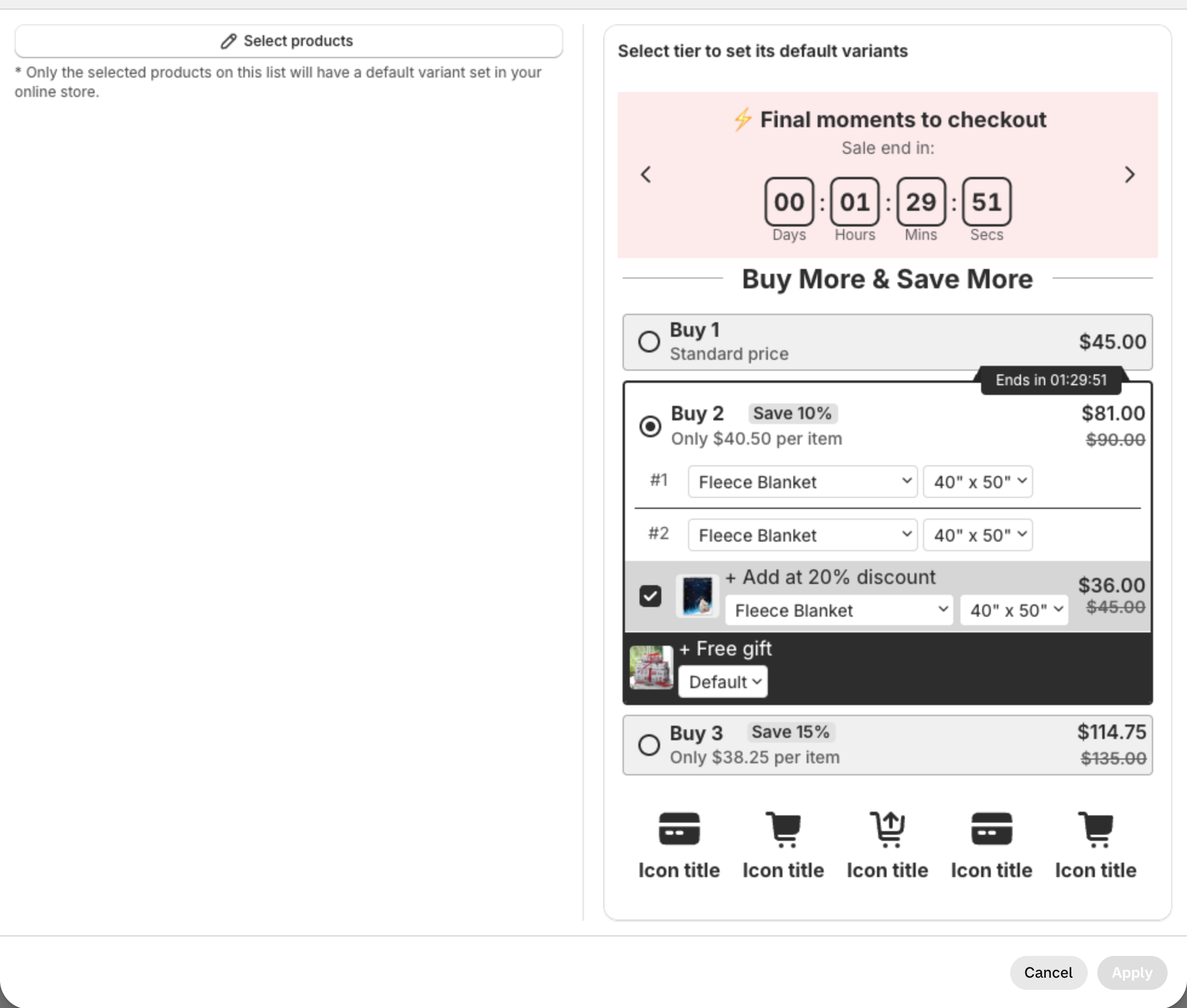Uncheck the Add at 20% discount checkbox

(x=650, y=596)
